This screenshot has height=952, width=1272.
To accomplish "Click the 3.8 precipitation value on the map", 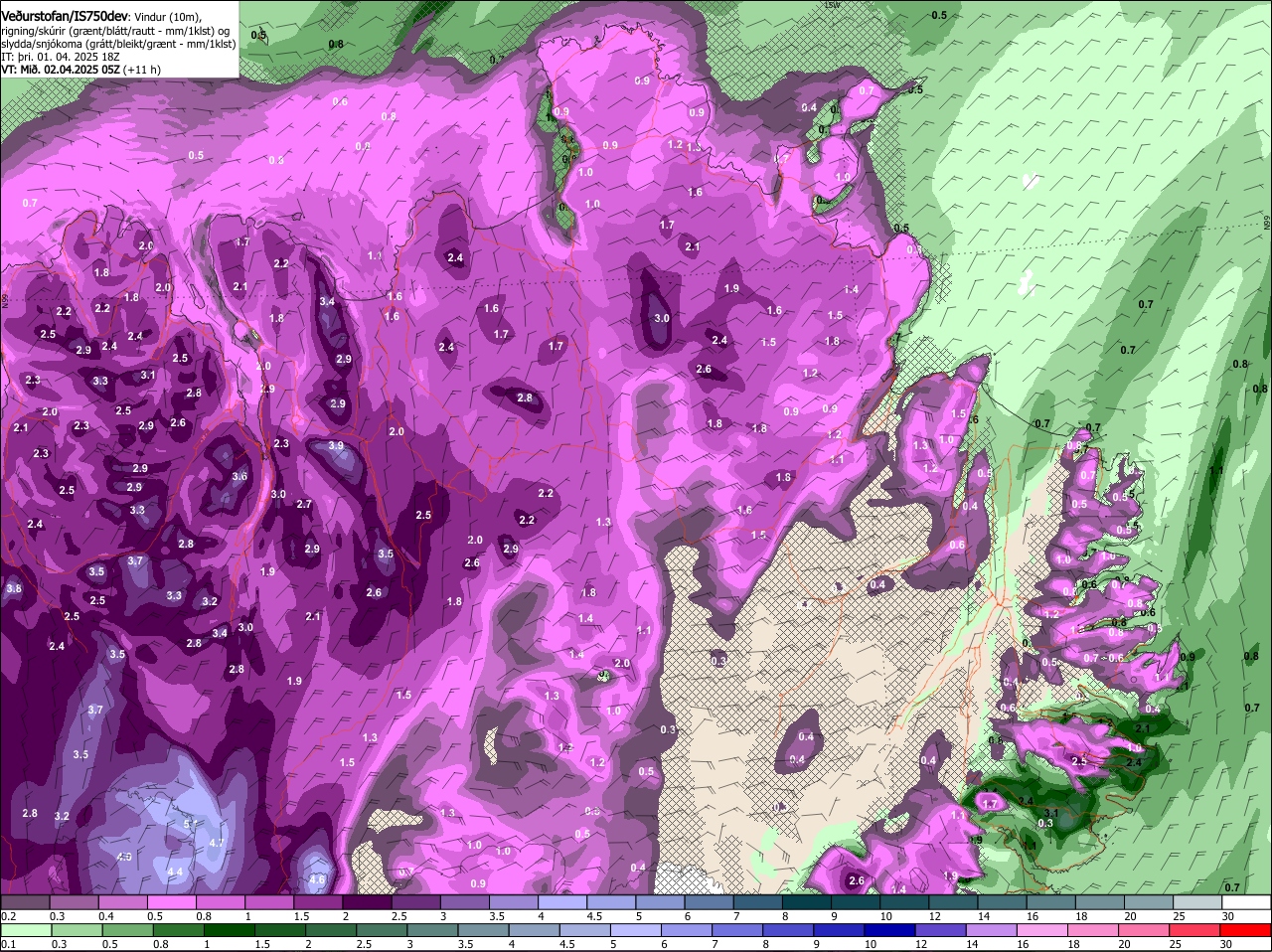I will pyautogui.click(x=14, y=589).
